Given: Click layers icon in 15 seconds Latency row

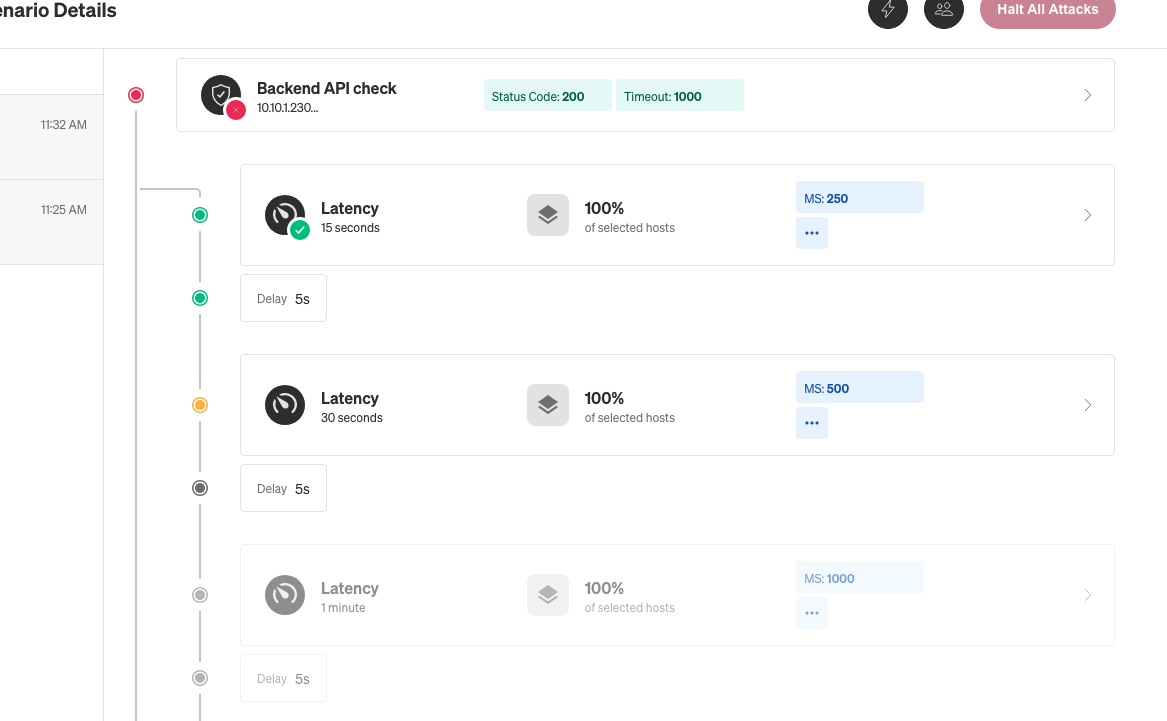Looking at the screenshot, I should [x=547, y=215].
